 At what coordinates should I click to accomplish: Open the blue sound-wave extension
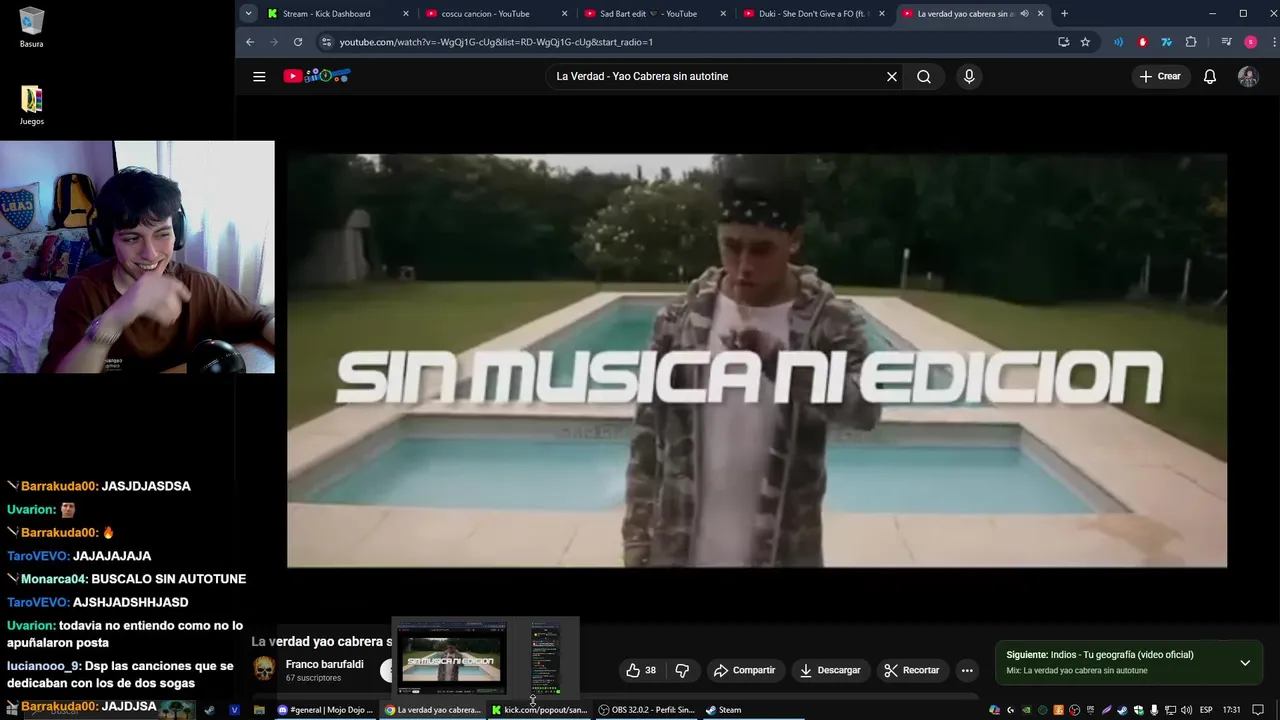(x=1118, y=42)
